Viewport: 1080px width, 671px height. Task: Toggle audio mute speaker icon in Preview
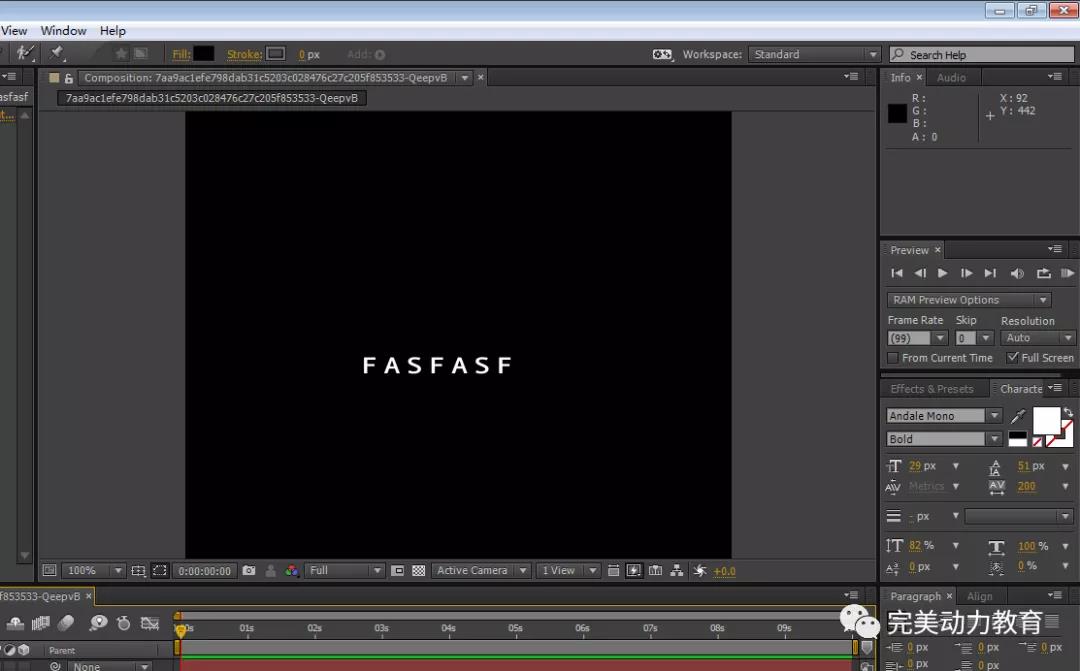coord(1017,273)
